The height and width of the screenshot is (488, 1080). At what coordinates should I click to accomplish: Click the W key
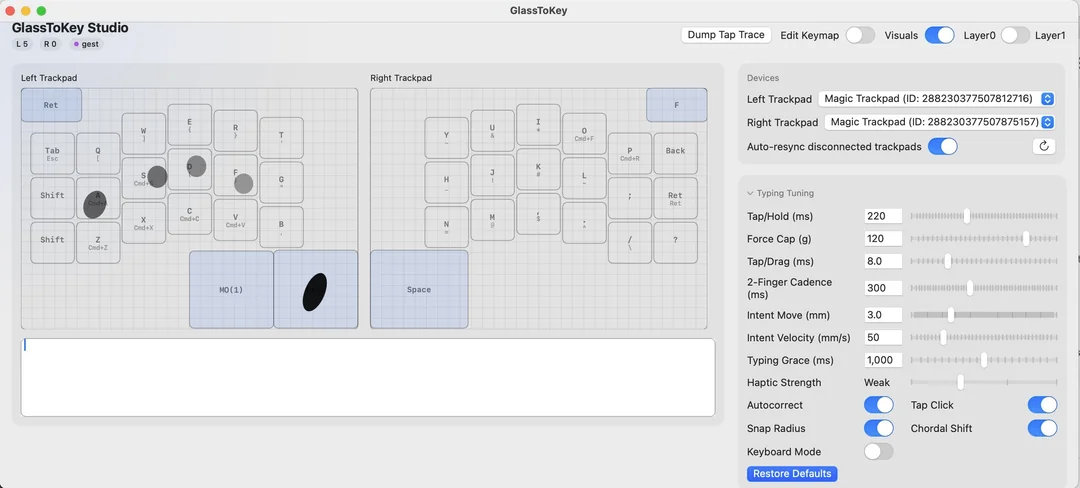[x=143, y=134]
